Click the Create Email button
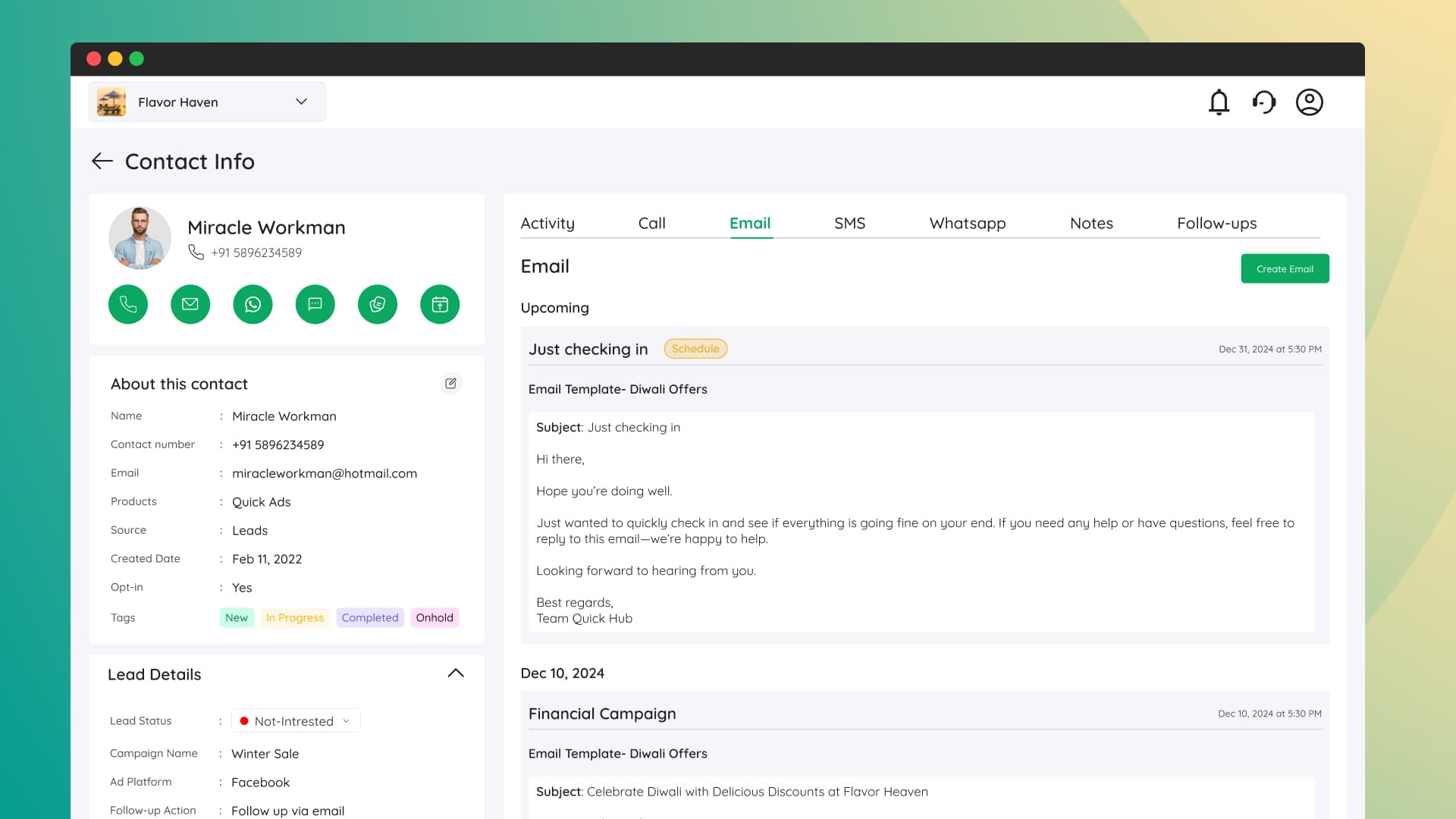Image resolution: width=1456 pixels, height=819 pixels. (1285, 268)
